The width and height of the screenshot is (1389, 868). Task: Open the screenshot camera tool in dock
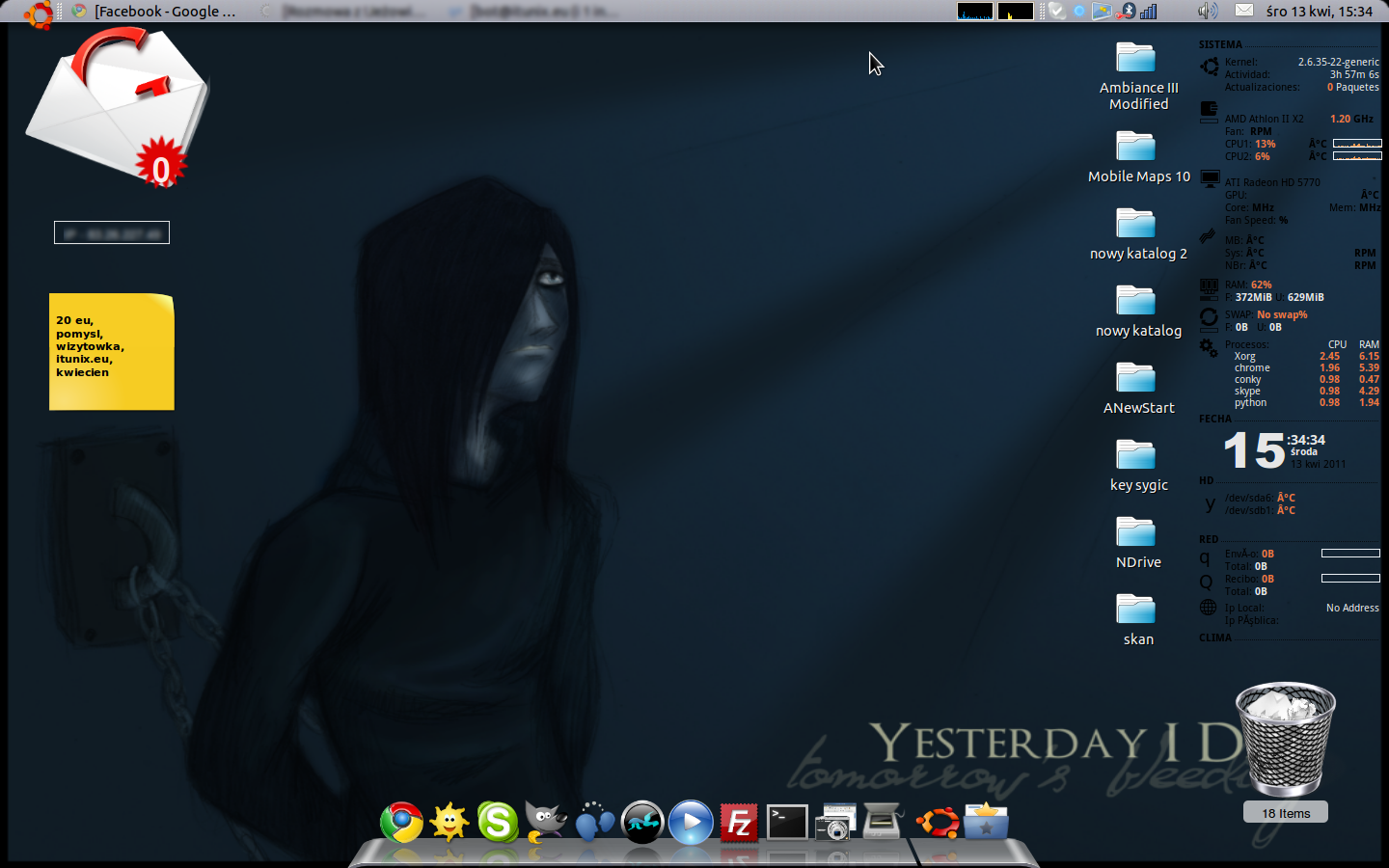835,823
